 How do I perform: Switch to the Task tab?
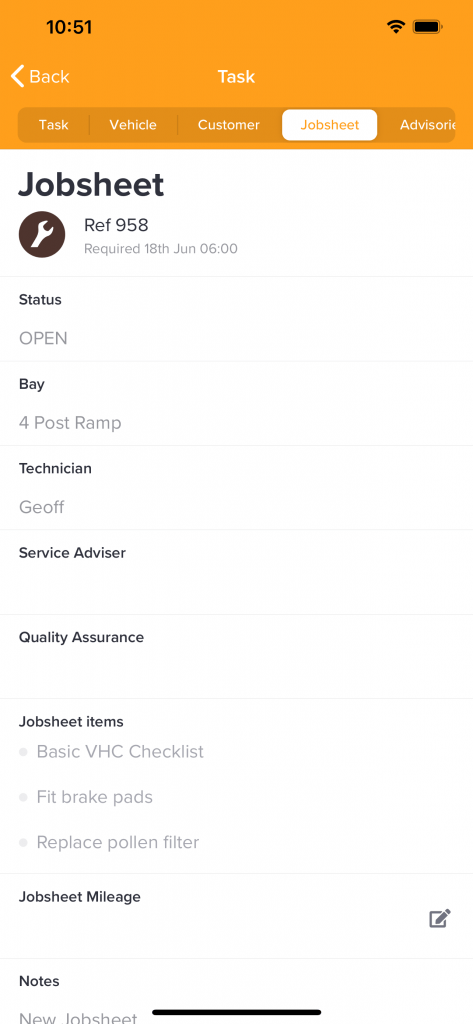tap(54, 125)
